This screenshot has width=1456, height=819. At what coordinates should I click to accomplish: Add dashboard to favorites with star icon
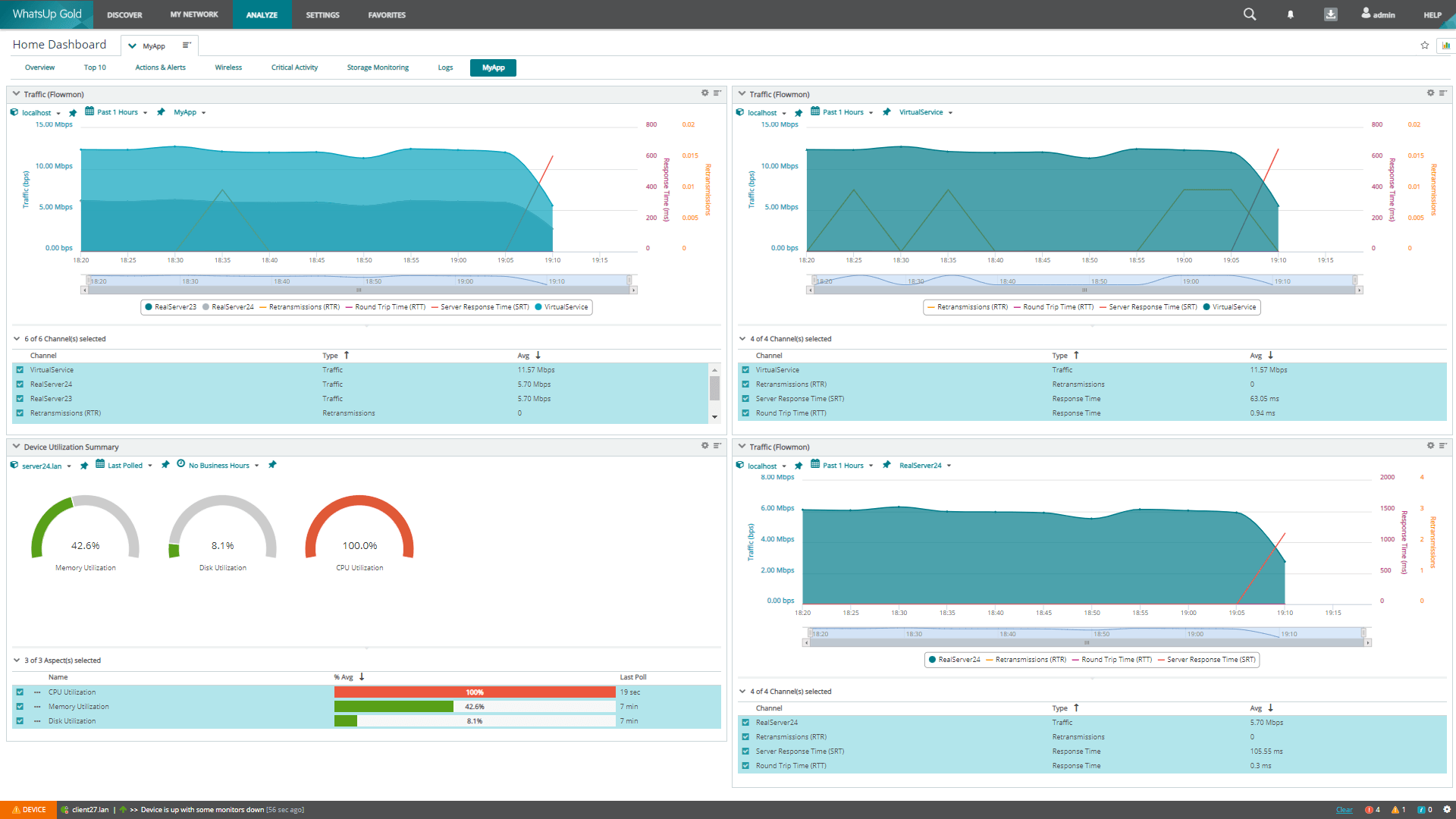click(x=1425, y=45)
